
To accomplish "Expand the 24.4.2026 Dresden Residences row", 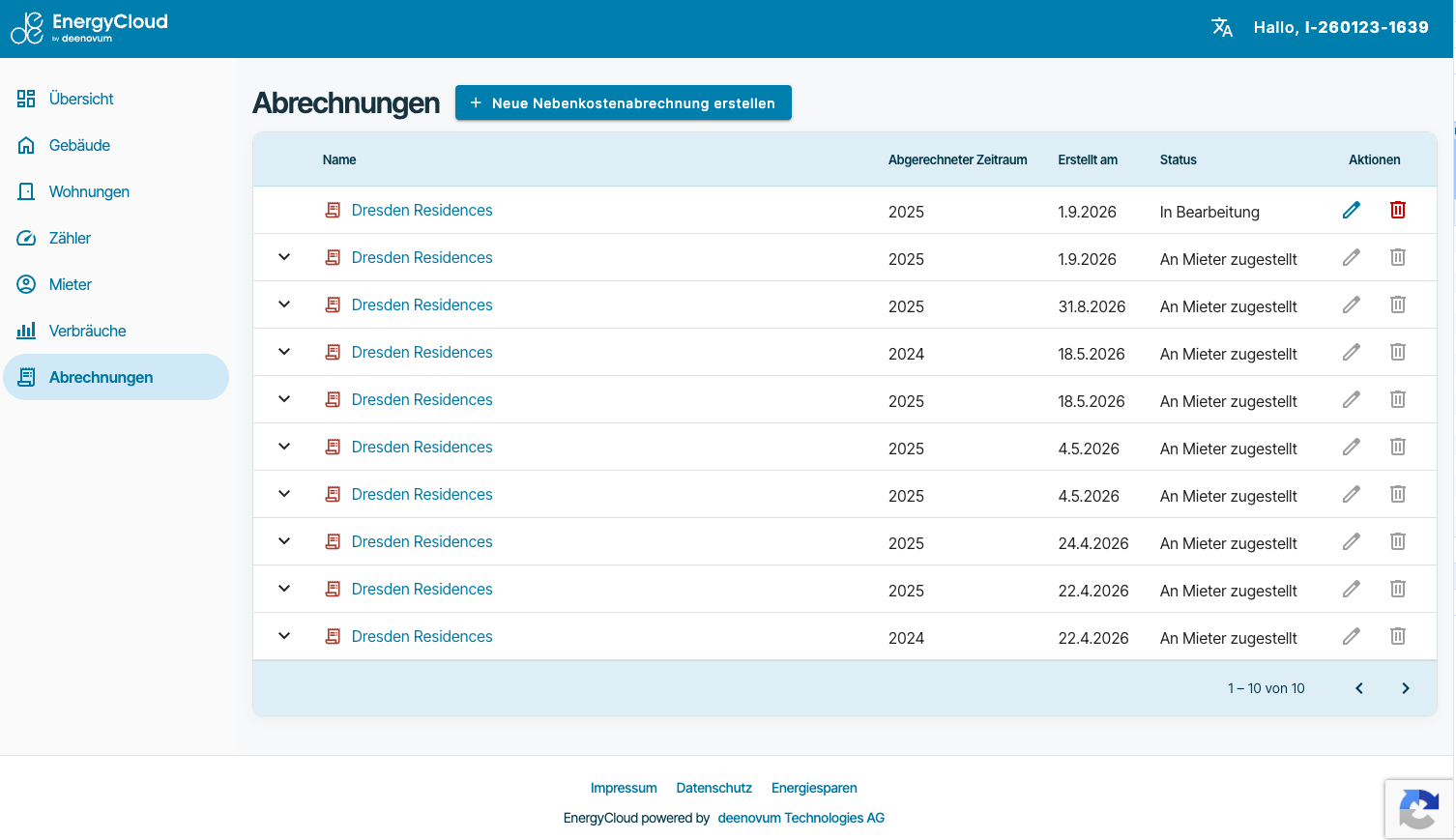I will click(284, 541).
